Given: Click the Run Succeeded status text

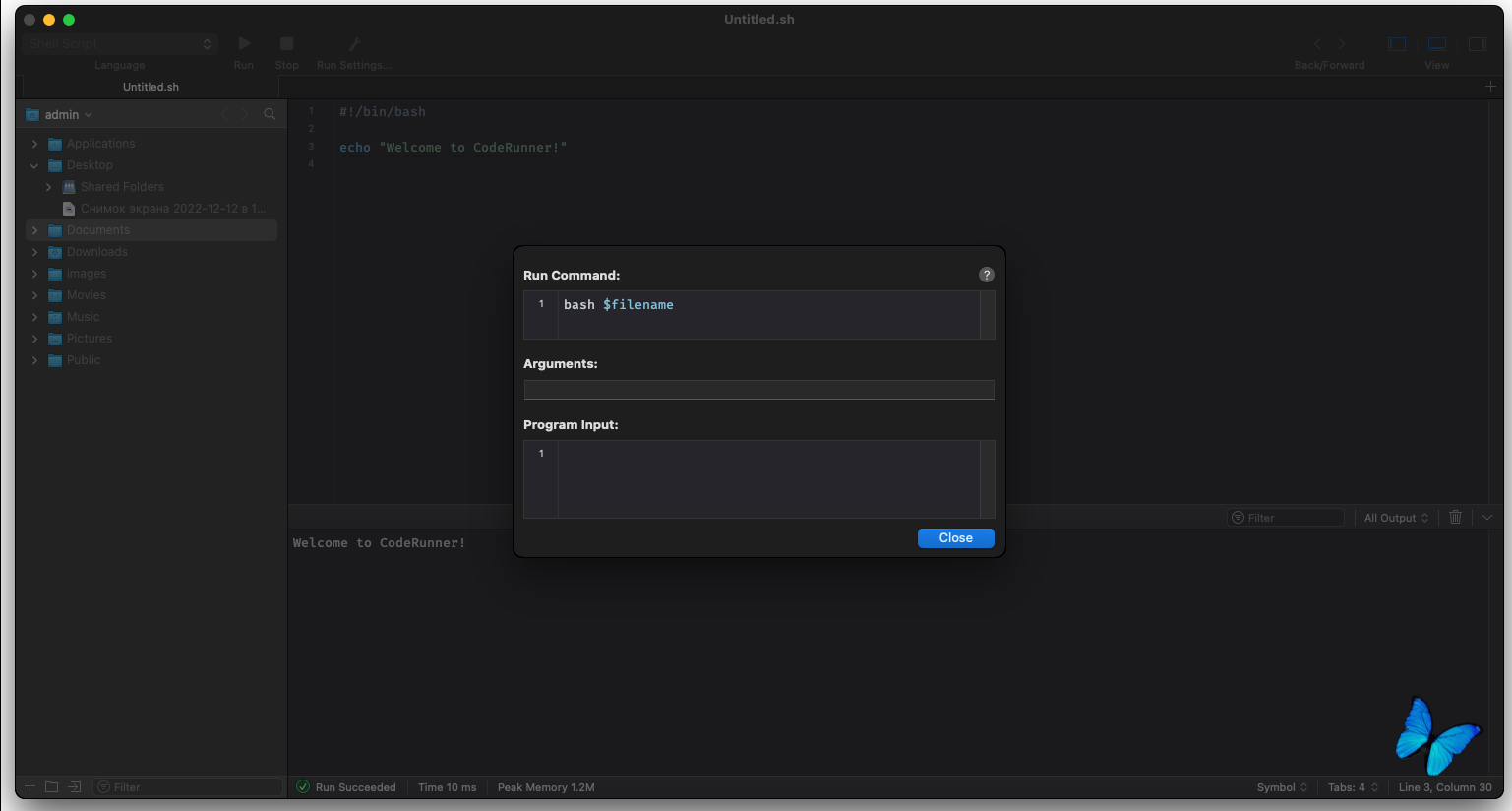Looking at the screenshot, I should pos(355,787).
